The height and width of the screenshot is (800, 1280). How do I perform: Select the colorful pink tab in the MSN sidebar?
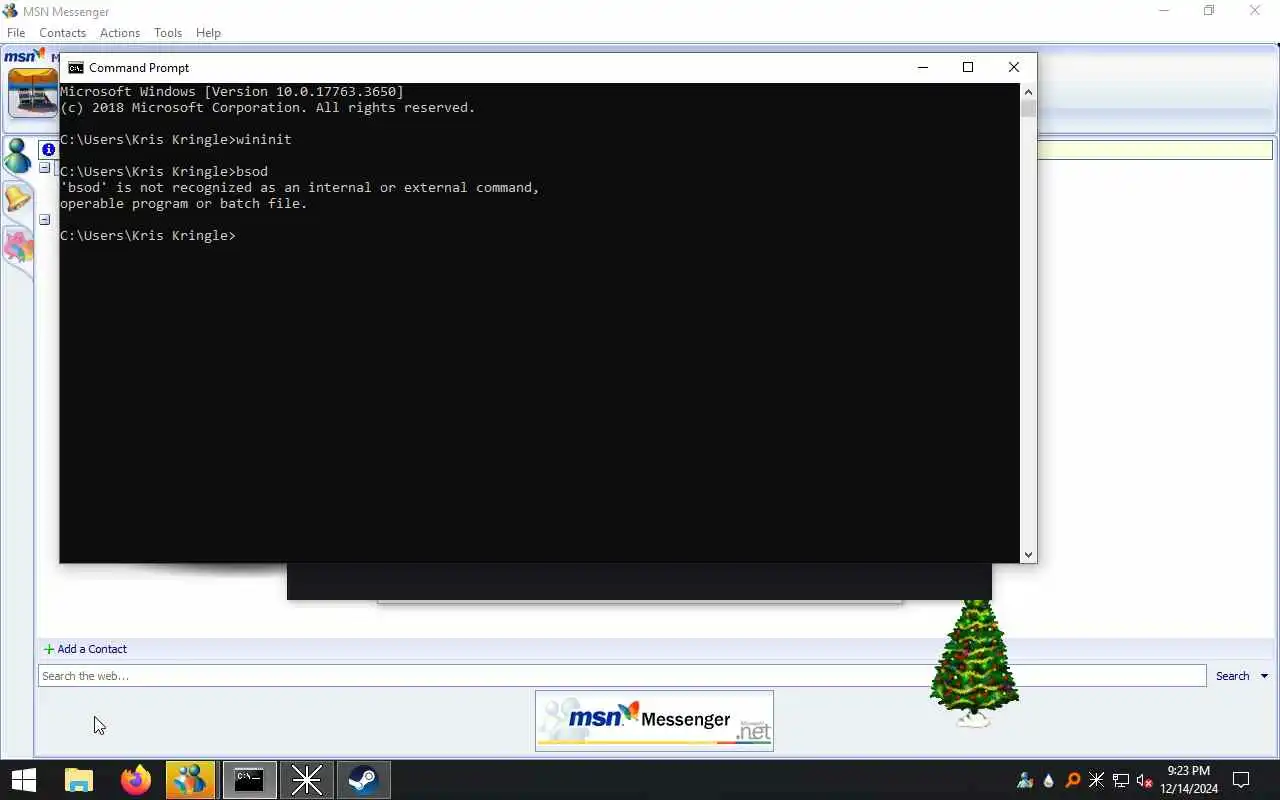tap(17, 245)
